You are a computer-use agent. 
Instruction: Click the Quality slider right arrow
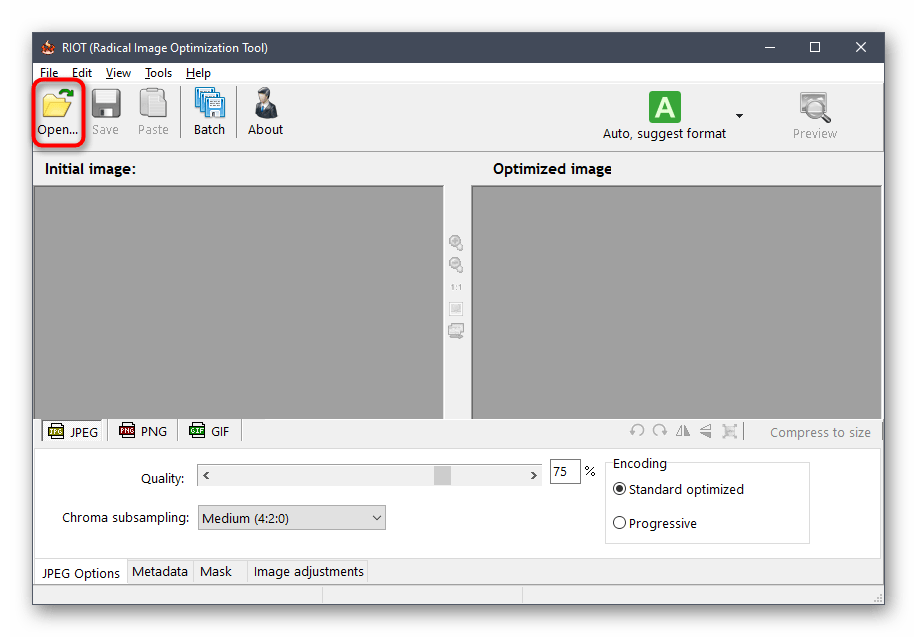533,475
